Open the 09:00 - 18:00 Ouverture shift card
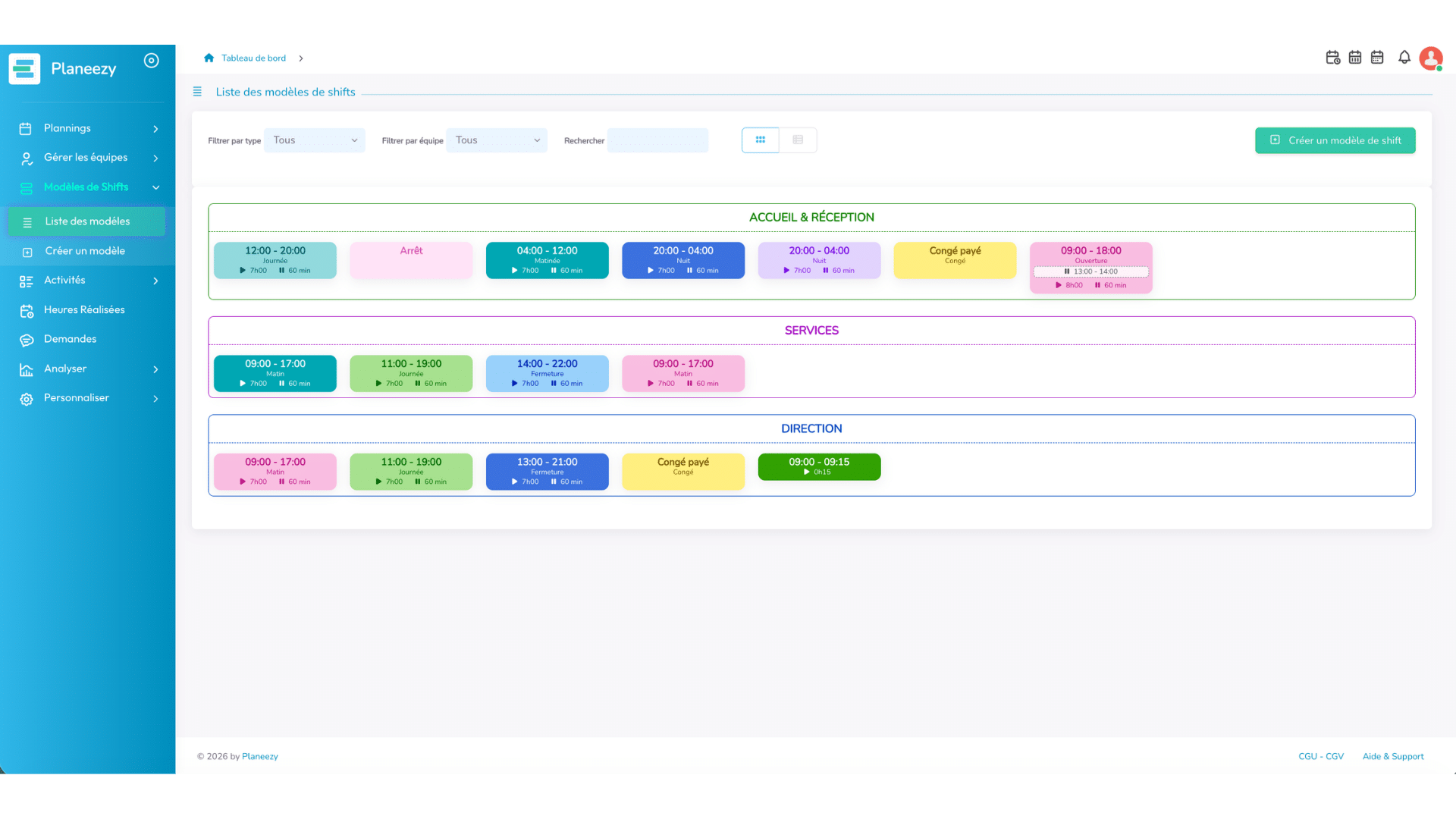The height and width of the screenshot is (819, 1456). 1090,268
